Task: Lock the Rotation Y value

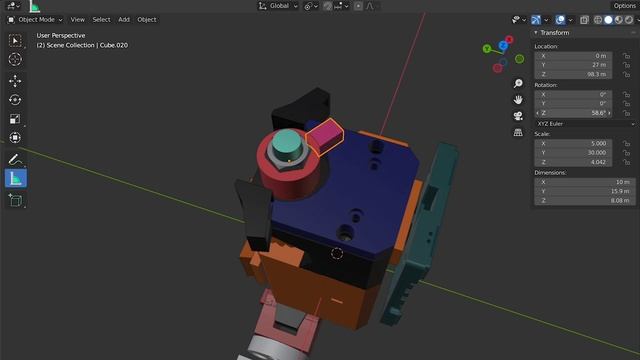Action: pos(626,104)
